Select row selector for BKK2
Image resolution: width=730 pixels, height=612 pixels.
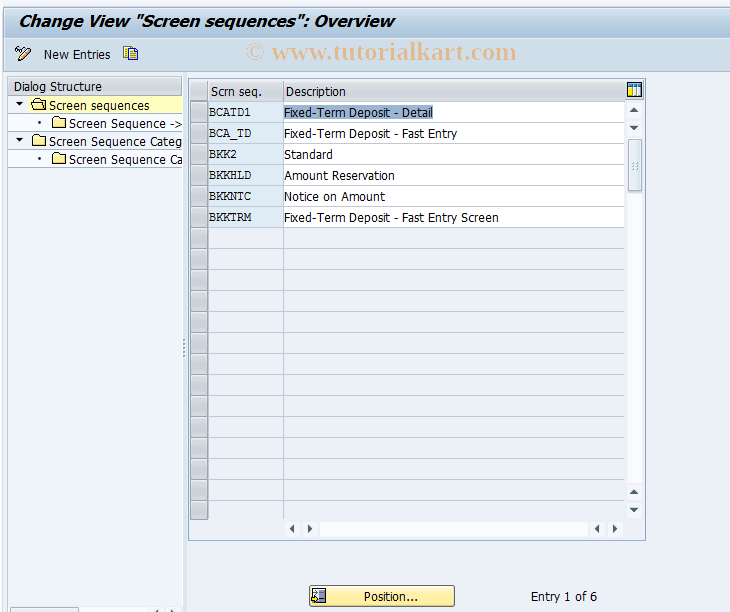[x=199, y=155]
